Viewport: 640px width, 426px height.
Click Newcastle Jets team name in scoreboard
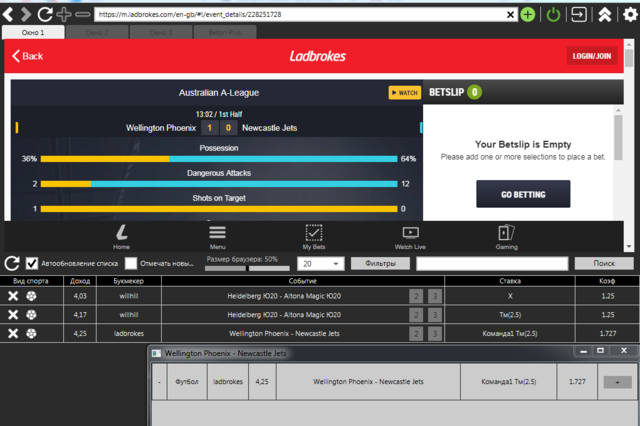pos(269,128)
